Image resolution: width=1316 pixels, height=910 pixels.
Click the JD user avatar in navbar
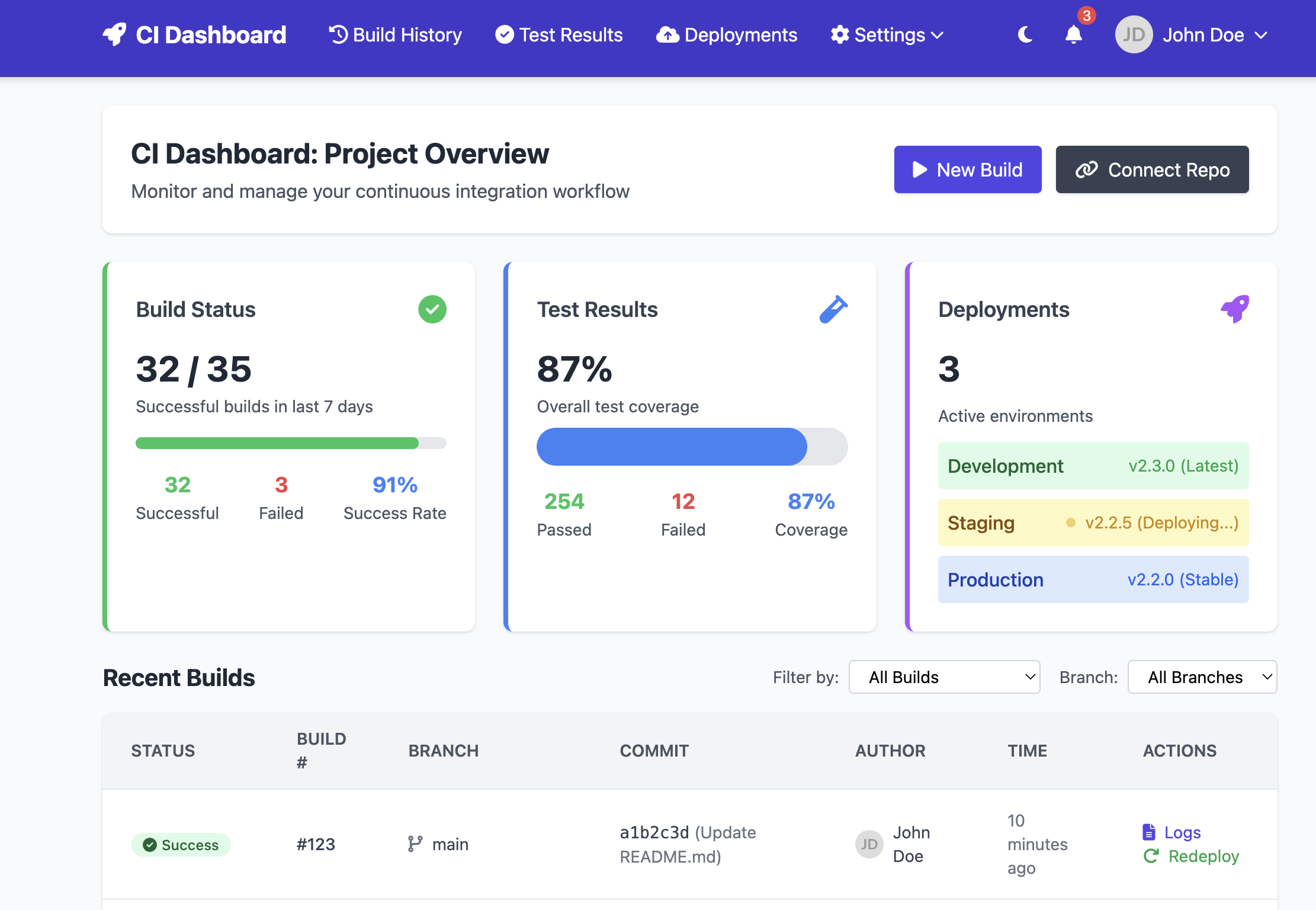[1134, 35]
